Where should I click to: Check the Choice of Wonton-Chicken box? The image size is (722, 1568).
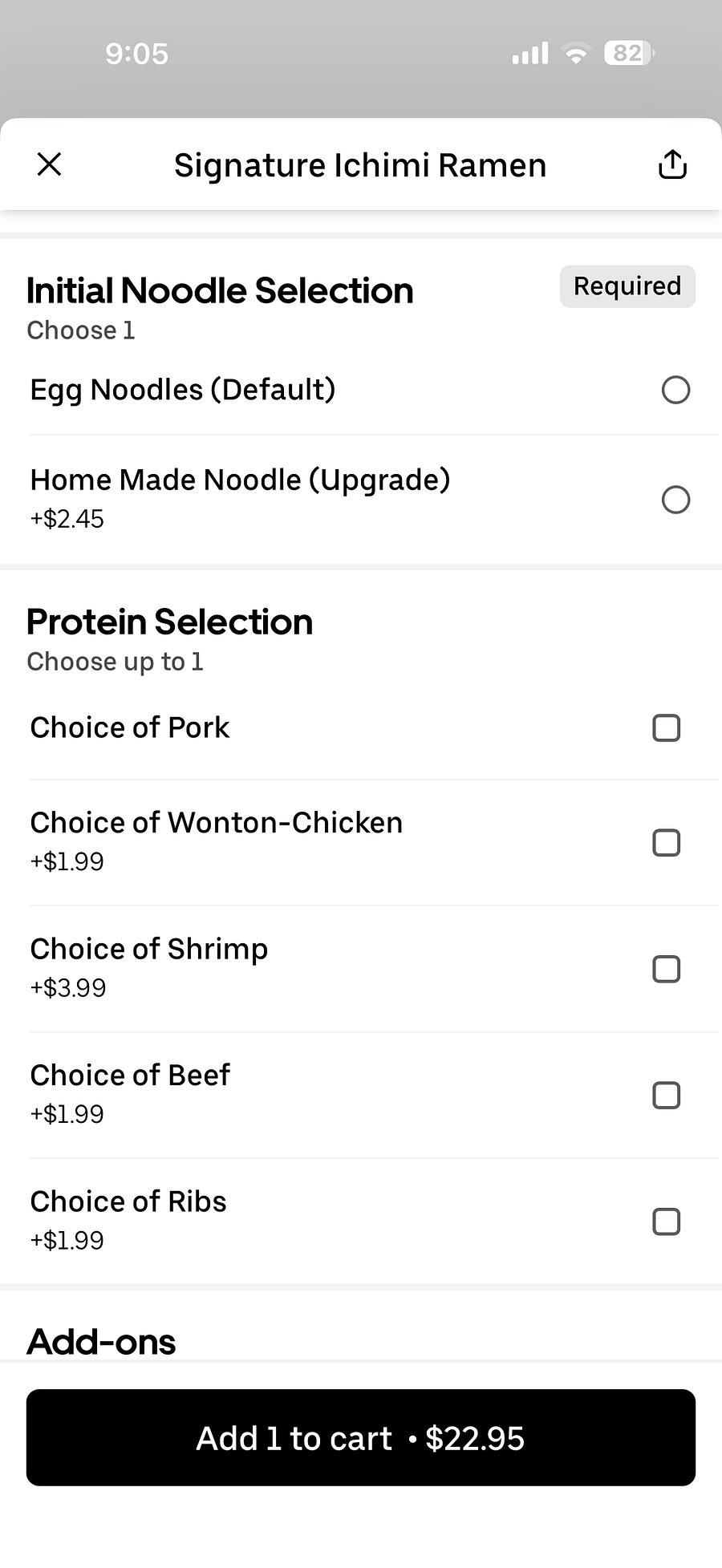point(667,843)
